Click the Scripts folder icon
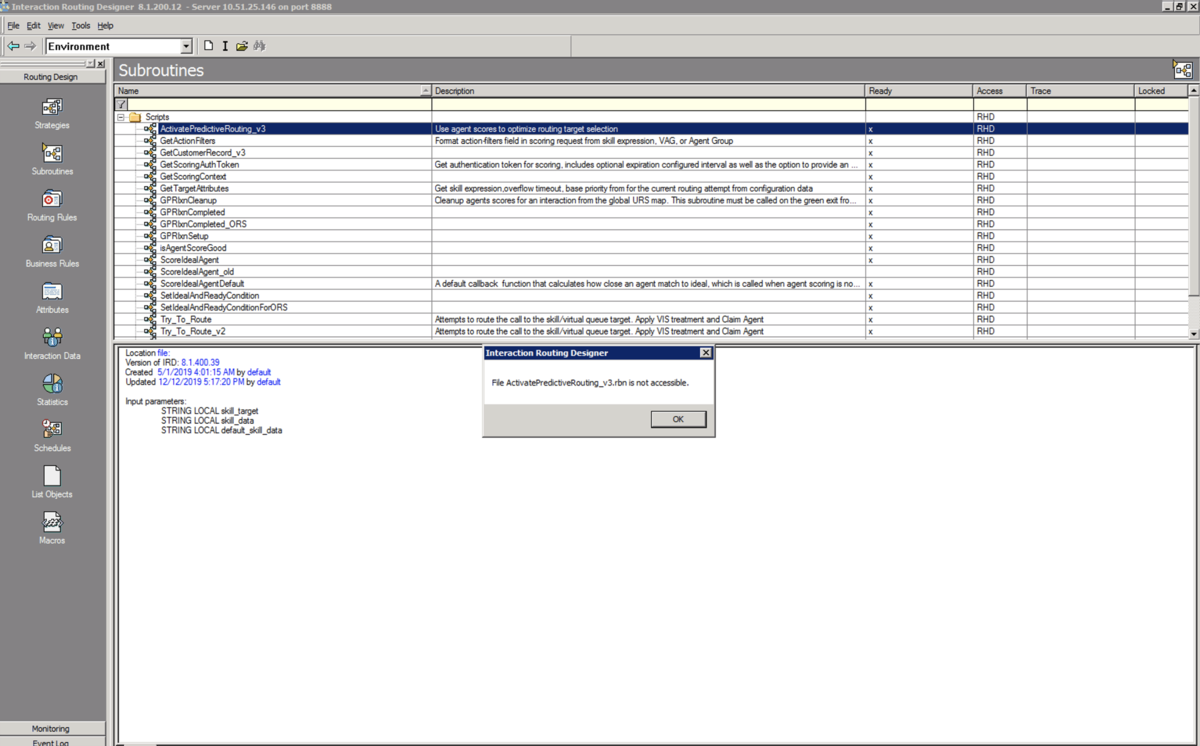 tap(135, 117)
